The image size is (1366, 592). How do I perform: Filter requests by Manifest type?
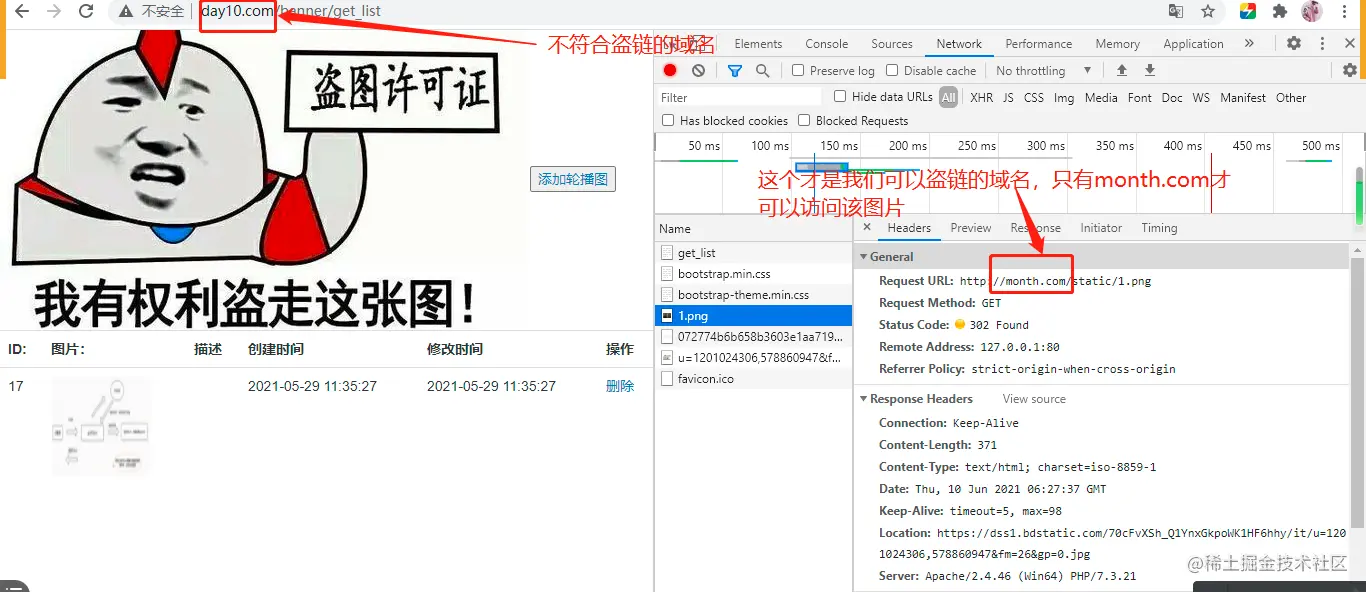pos(1243,98)
